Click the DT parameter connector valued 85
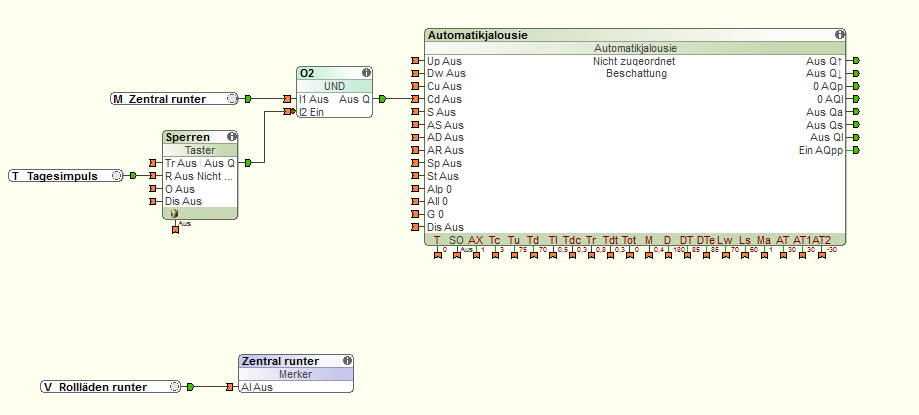 [x=687, y=255]
